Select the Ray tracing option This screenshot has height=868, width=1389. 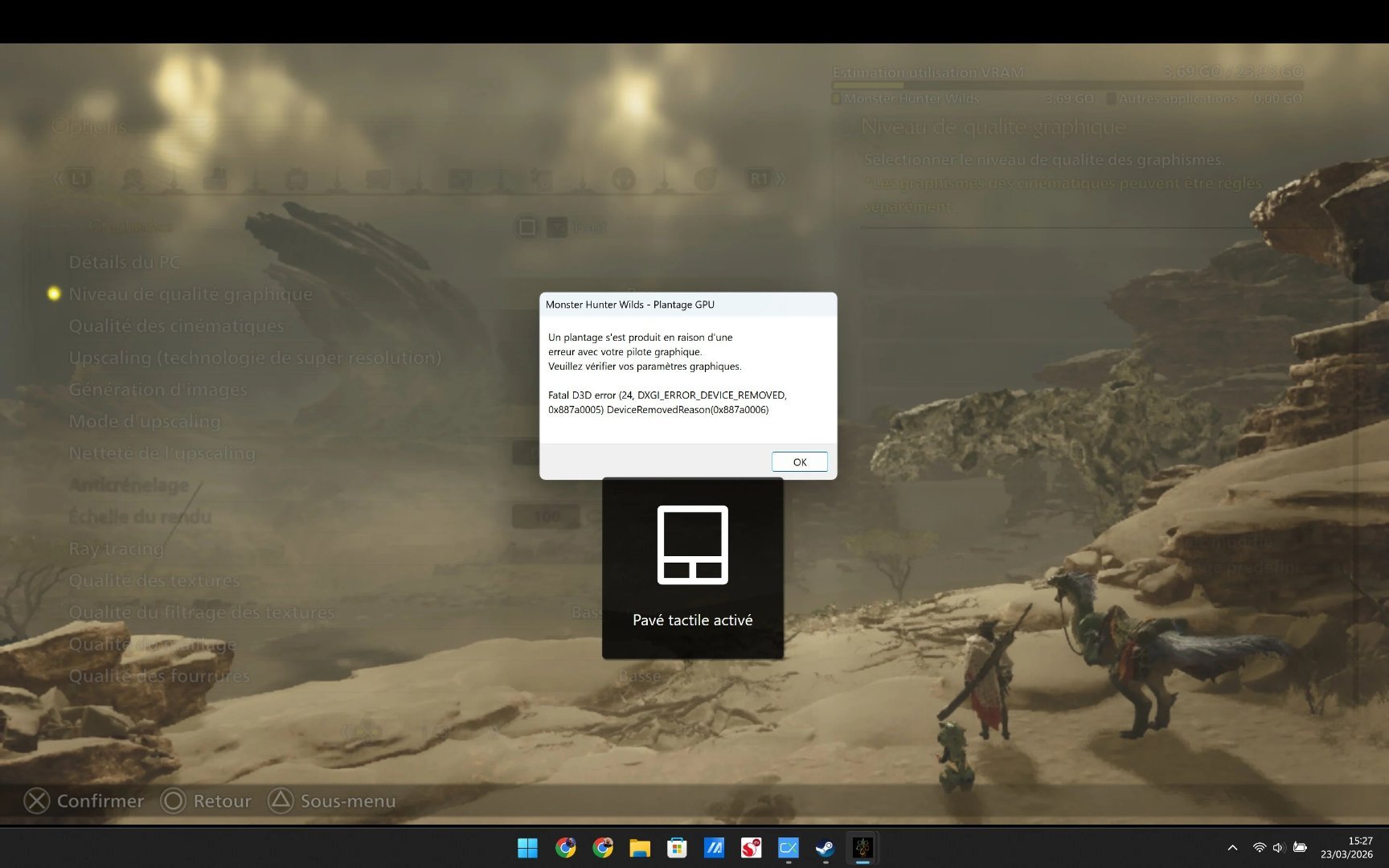[117, 549]
